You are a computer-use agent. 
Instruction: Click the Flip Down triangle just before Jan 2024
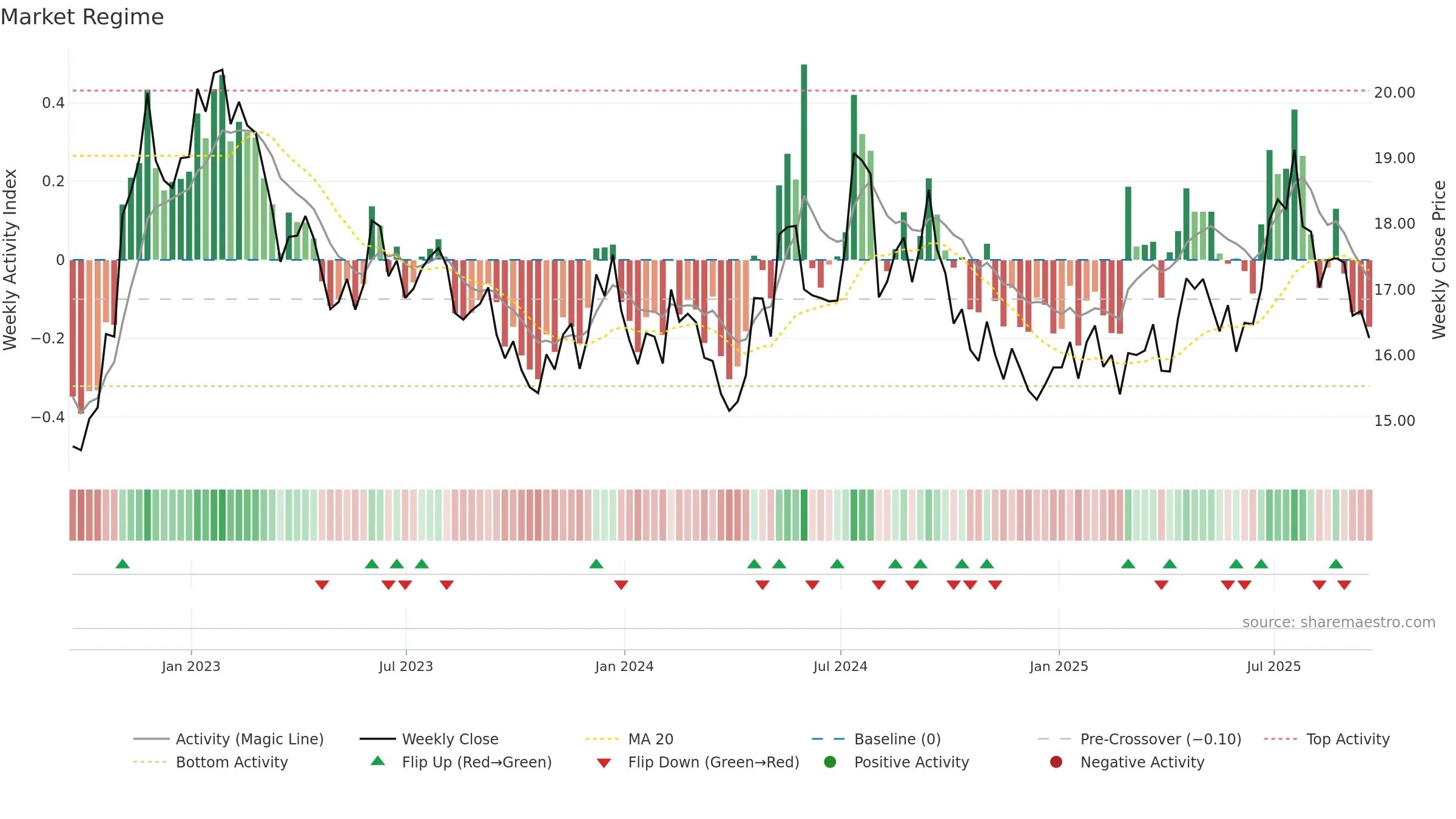(621, 585)
